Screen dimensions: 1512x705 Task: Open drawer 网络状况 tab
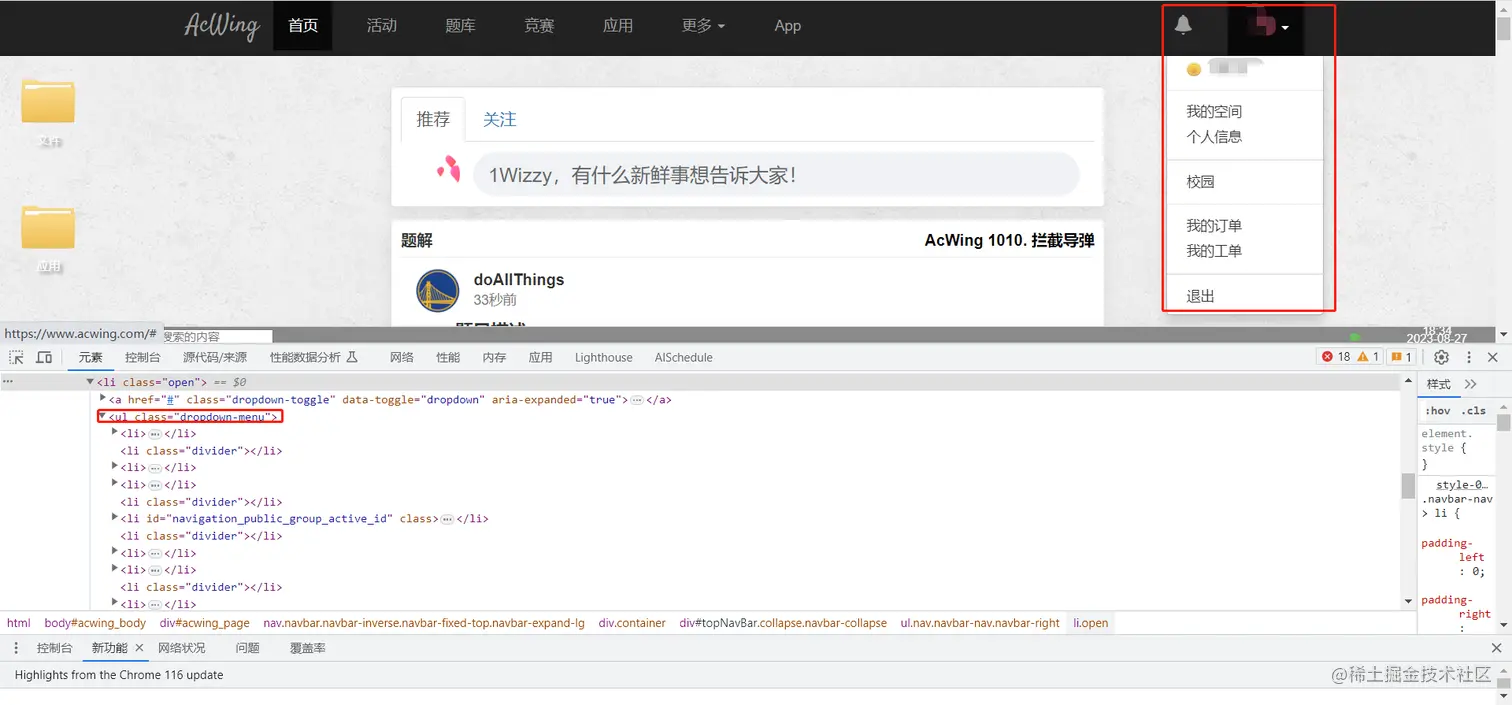(x=181, y=648)
